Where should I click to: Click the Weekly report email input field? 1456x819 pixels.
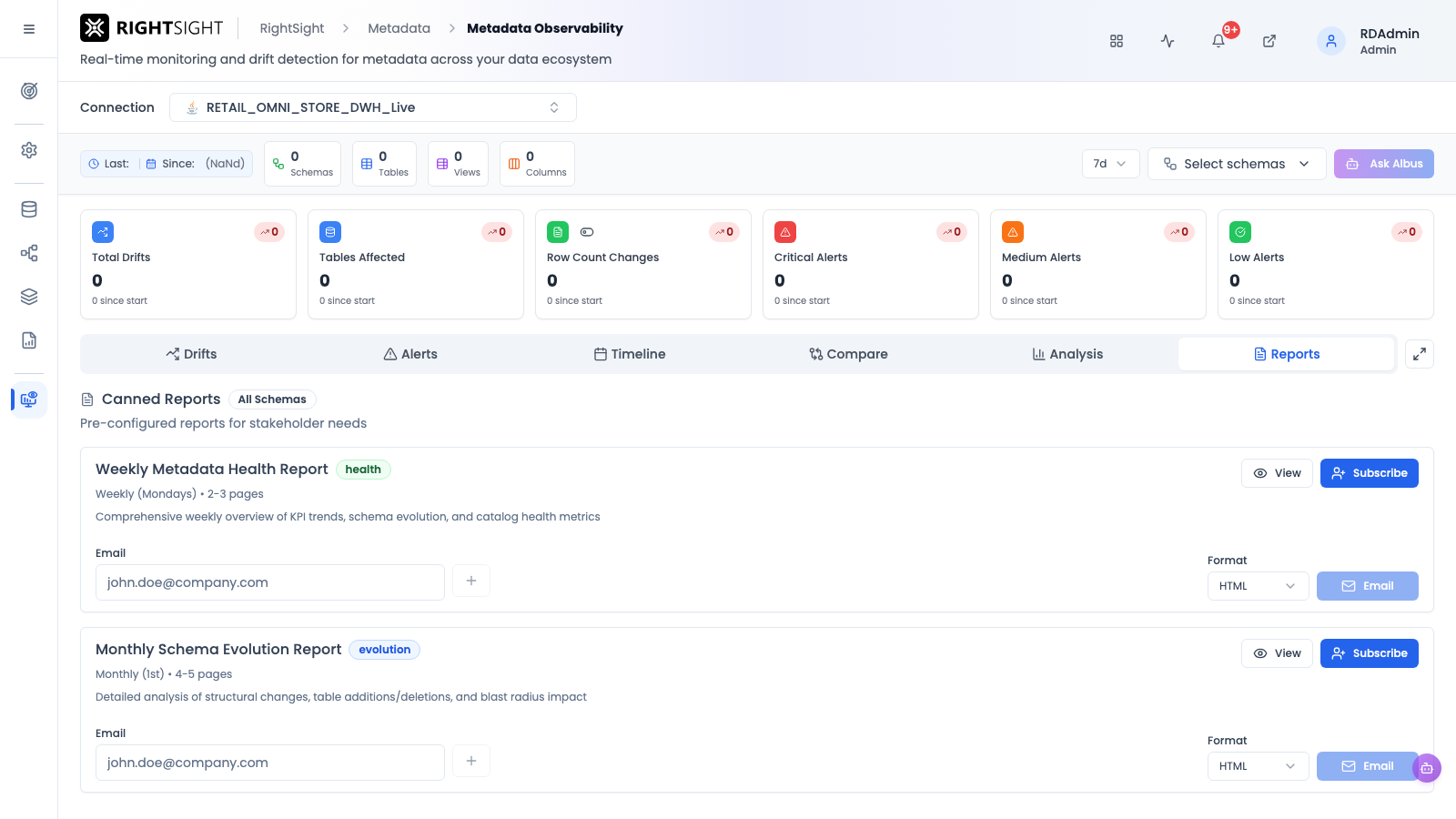coord(270,582)
